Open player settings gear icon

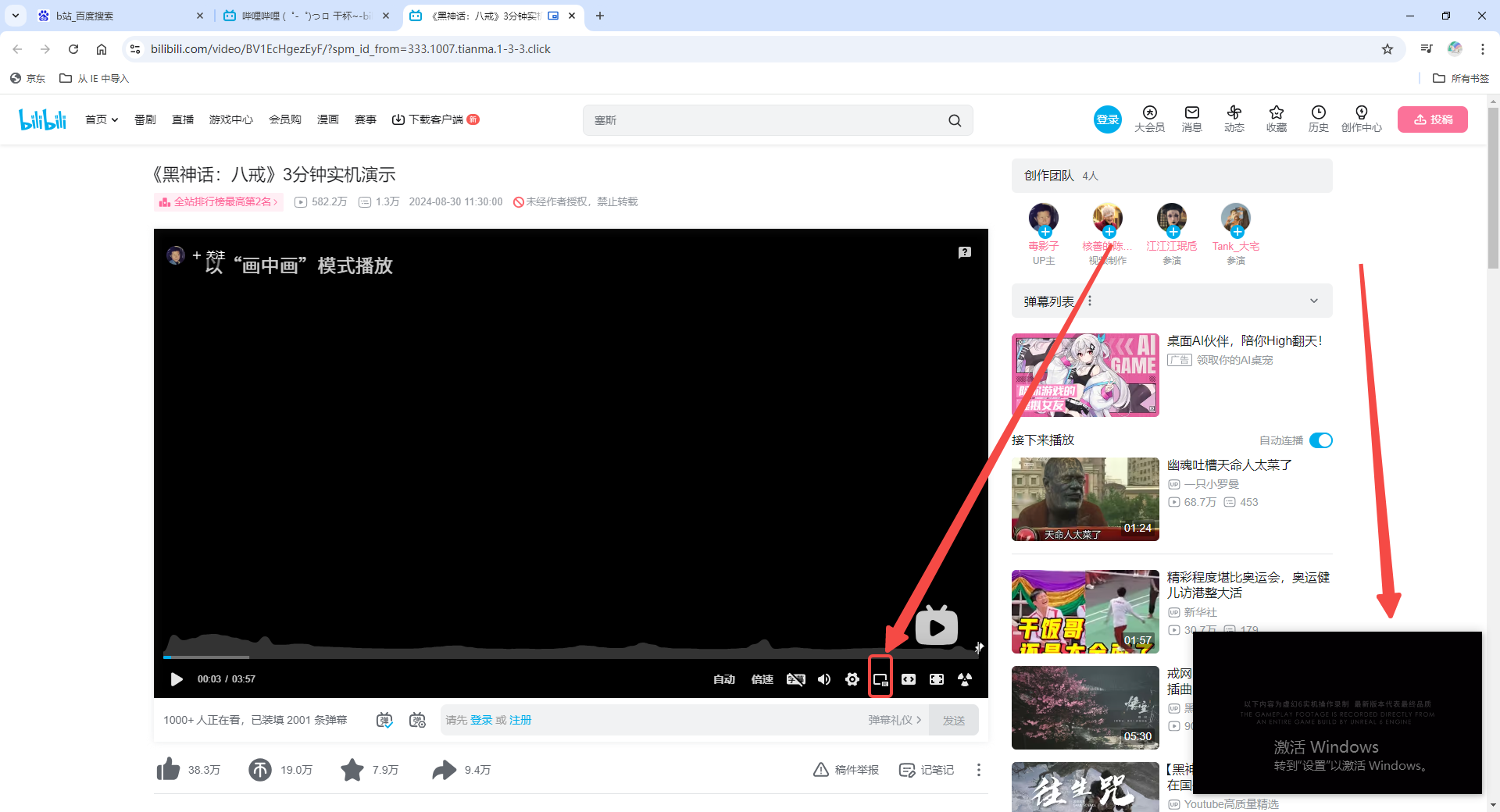852,679
